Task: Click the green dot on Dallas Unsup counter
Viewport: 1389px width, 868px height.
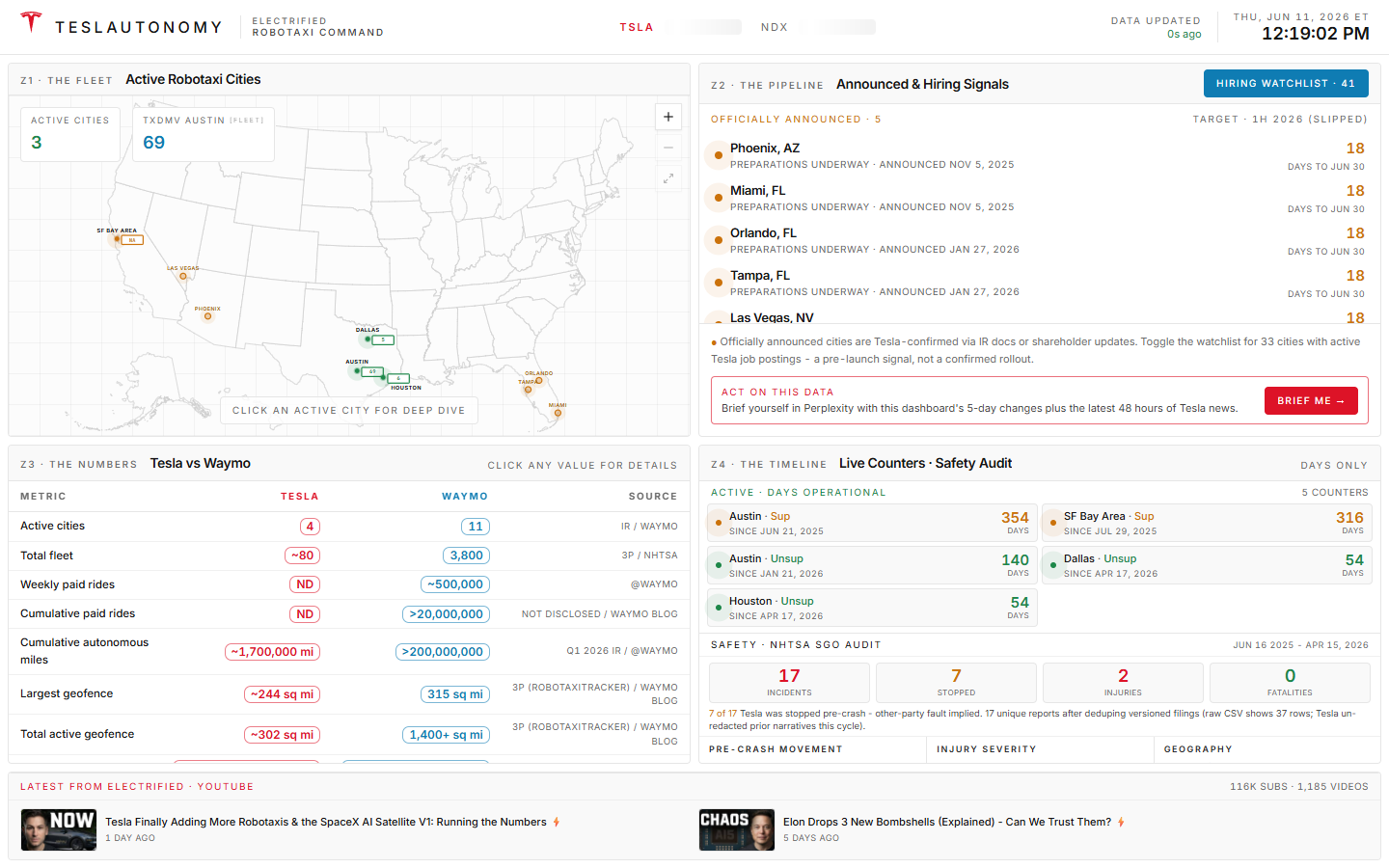Action: (1052, 565)
